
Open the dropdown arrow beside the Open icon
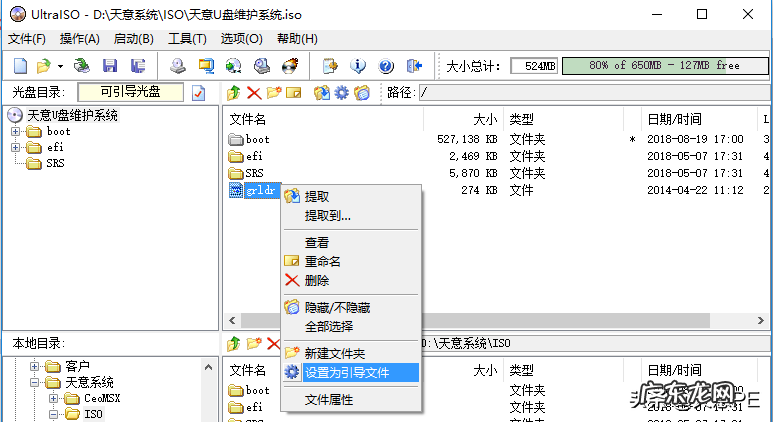(x=60, y=66)
